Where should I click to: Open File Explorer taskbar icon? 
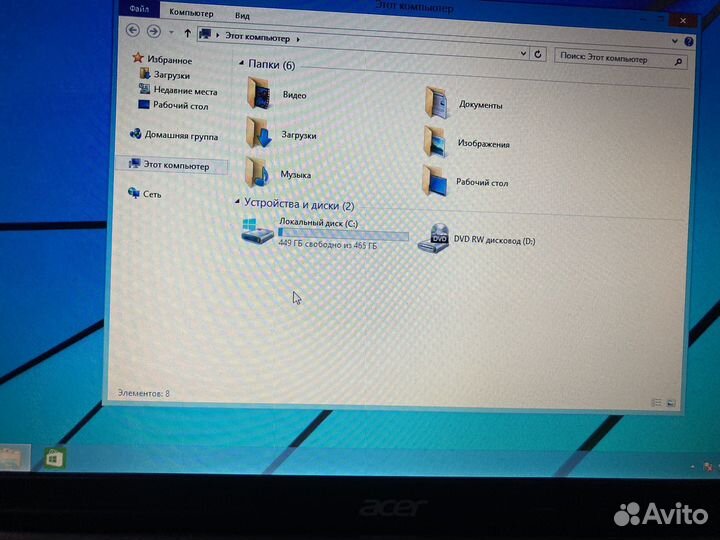click(14, 457)
